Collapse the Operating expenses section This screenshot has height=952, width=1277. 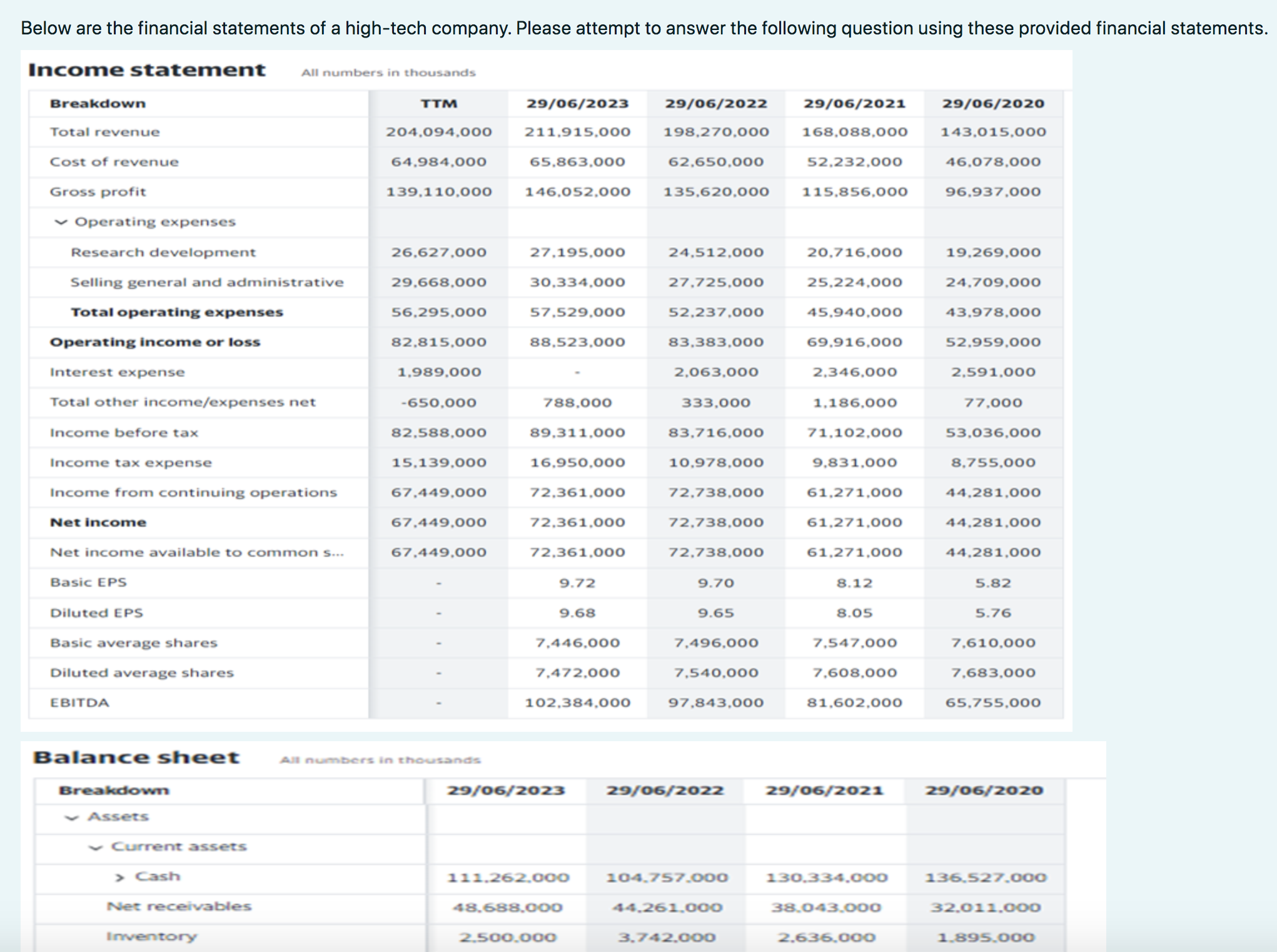point(61,221)
